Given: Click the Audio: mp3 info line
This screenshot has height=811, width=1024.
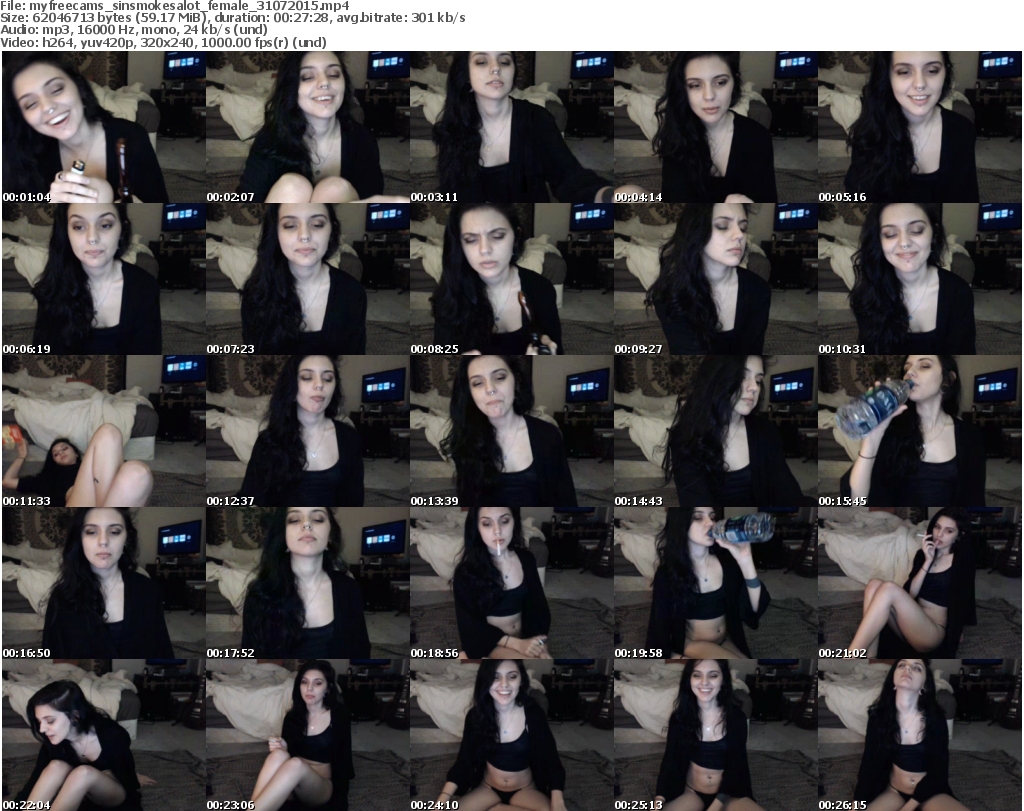Looking at the screenshot, I should [x=134, y=30].
